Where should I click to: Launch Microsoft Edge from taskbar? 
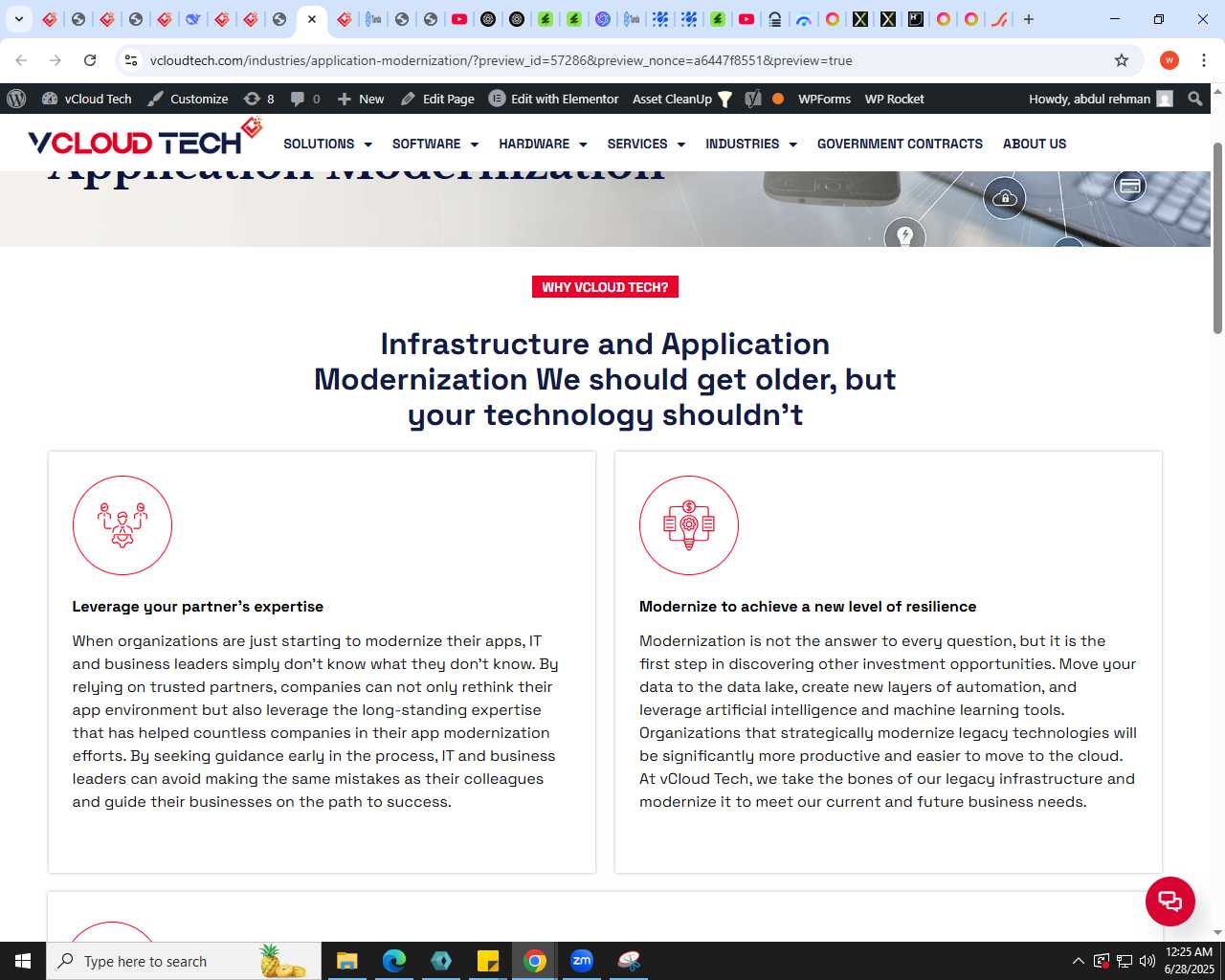[393, 961]
